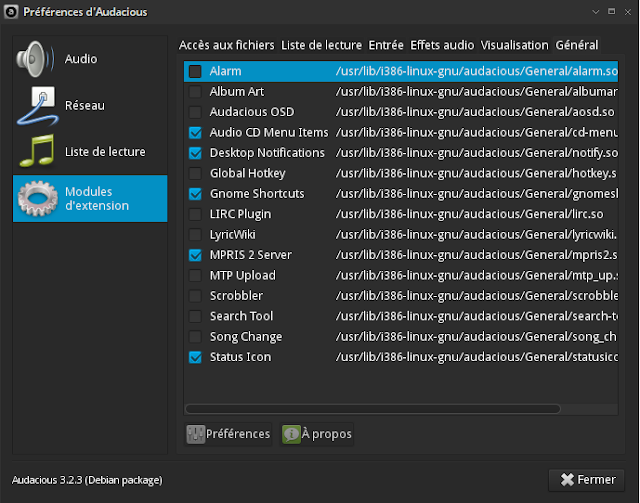This screenshot has width=640, height=503.
Task: Open the Liste de lecture music note icon
Action: (x=38, y=151)
